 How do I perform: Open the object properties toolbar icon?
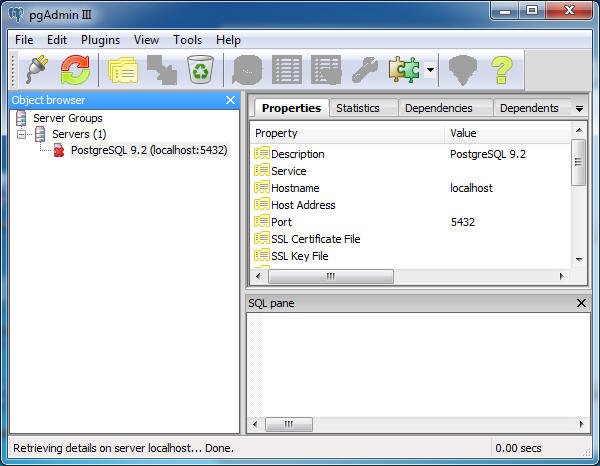[123, 70]
